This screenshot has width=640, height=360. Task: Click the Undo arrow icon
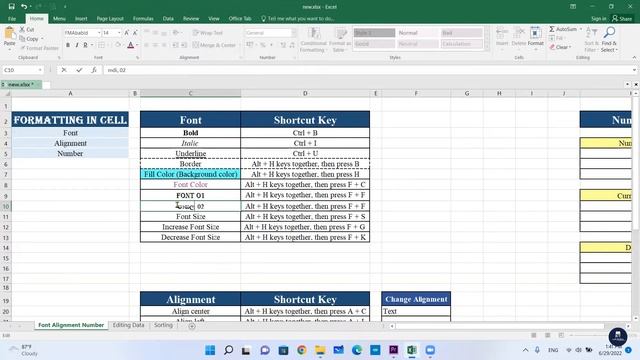pyautogui.click(x=24, y=7)
